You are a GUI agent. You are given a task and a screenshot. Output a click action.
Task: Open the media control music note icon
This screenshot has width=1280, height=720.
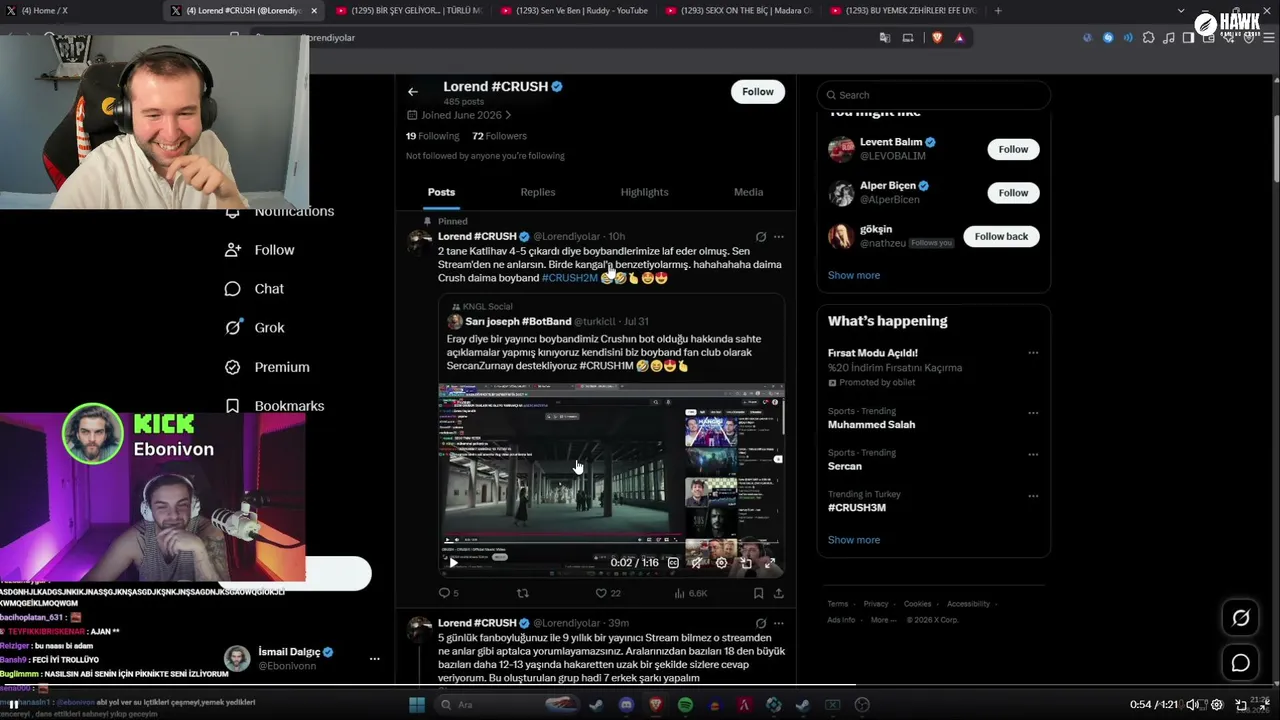[1168, 38]
